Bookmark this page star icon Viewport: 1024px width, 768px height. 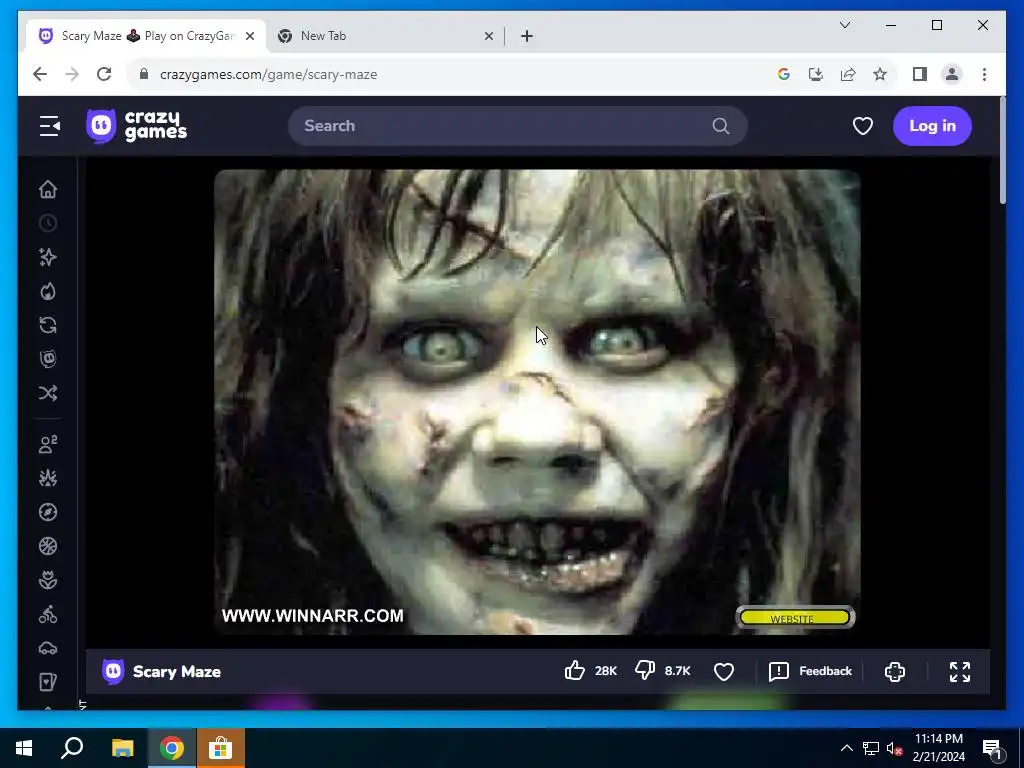880,74
